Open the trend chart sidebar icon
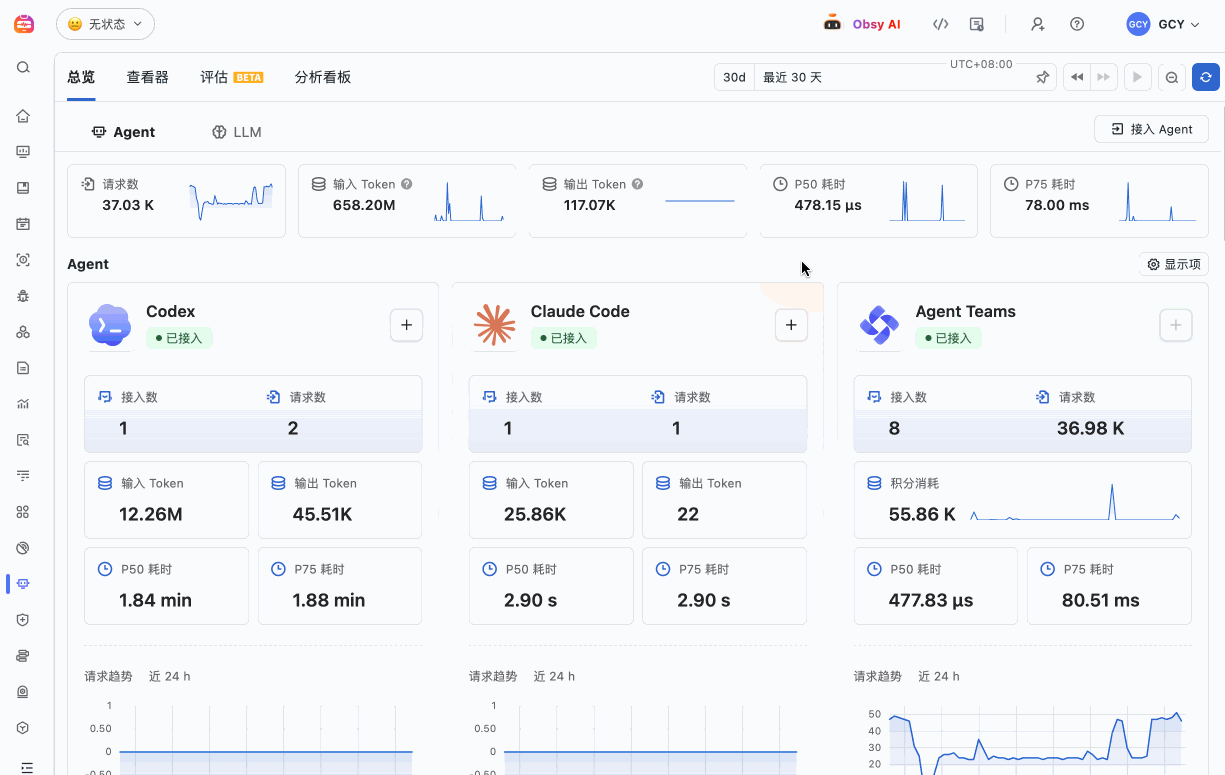The width and height of the screenshot is (1225, 775). pos(23,404)
